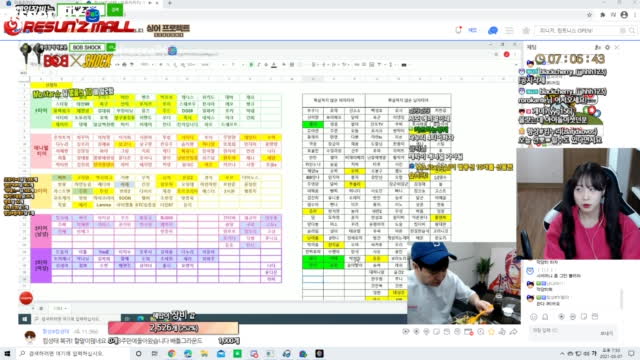640x360 pixels.
Task: Click the blue chat bubble icon in the header
Action: click(x=493, y=31)
